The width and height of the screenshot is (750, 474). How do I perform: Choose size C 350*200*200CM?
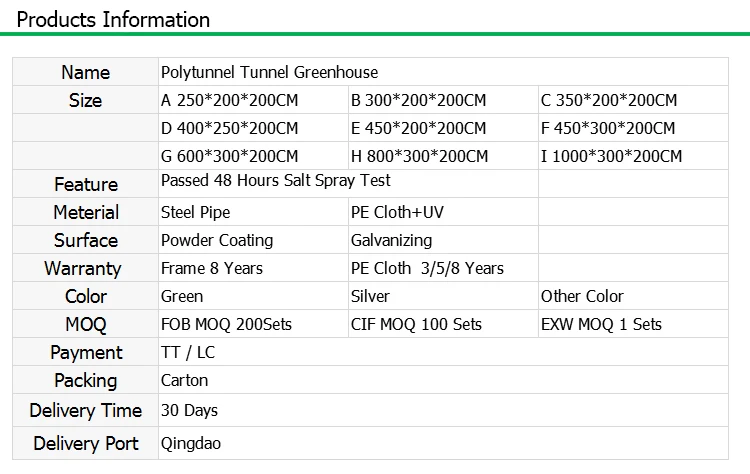[609, 100]
